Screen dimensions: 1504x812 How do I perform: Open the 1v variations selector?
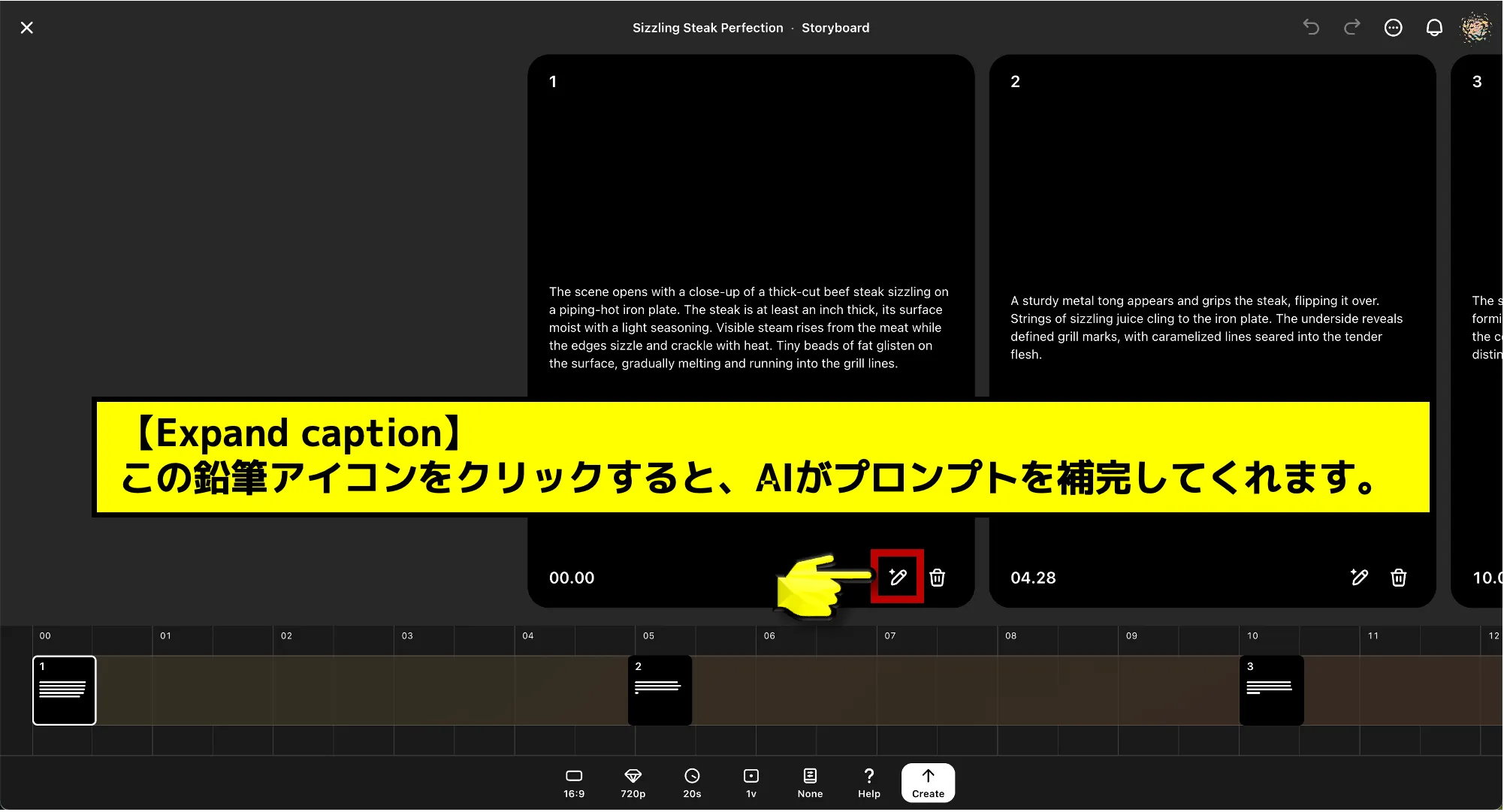[x=751, y=783]
